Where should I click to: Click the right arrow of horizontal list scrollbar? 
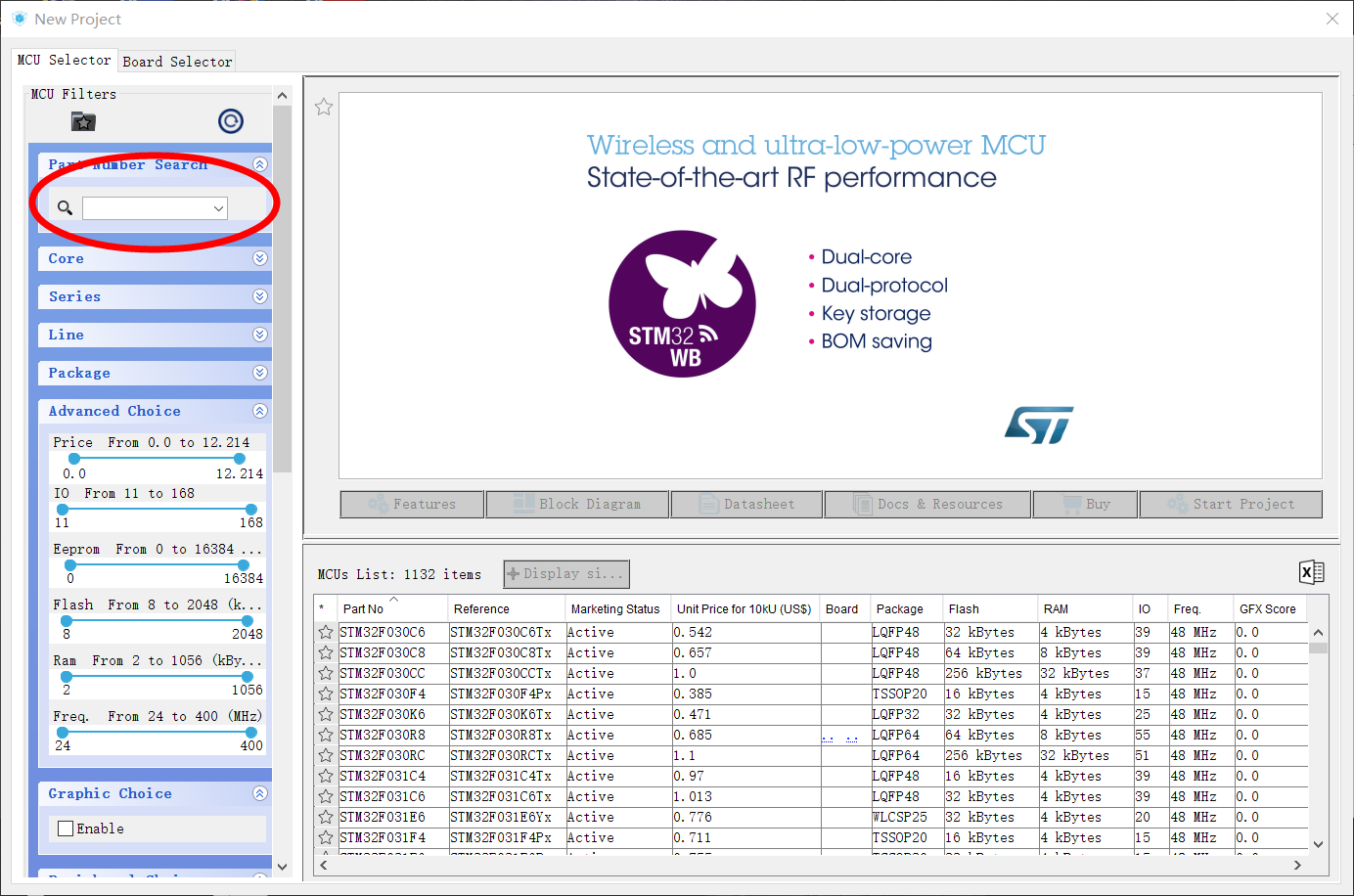[1297, 865]
